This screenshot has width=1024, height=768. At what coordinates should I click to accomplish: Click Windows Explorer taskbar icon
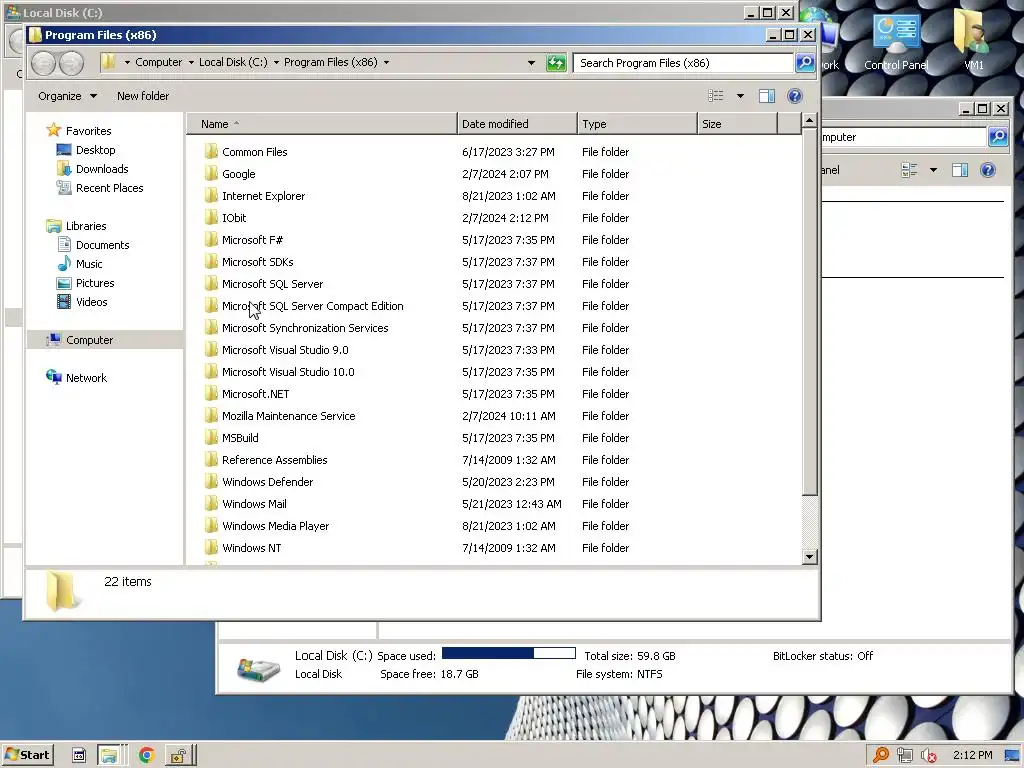click(108, 756)
